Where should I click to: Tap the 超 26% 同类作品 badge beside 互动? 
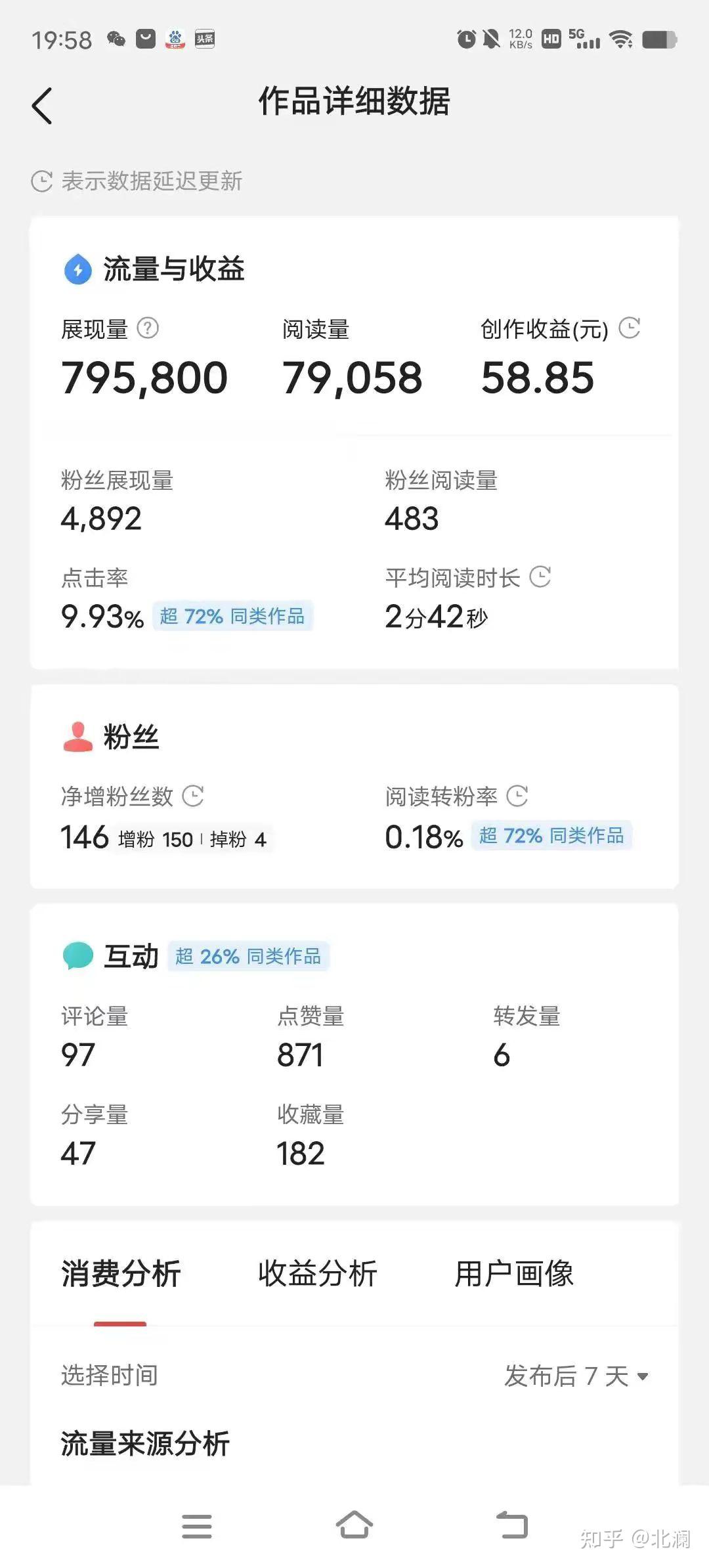tap(248, 956)
